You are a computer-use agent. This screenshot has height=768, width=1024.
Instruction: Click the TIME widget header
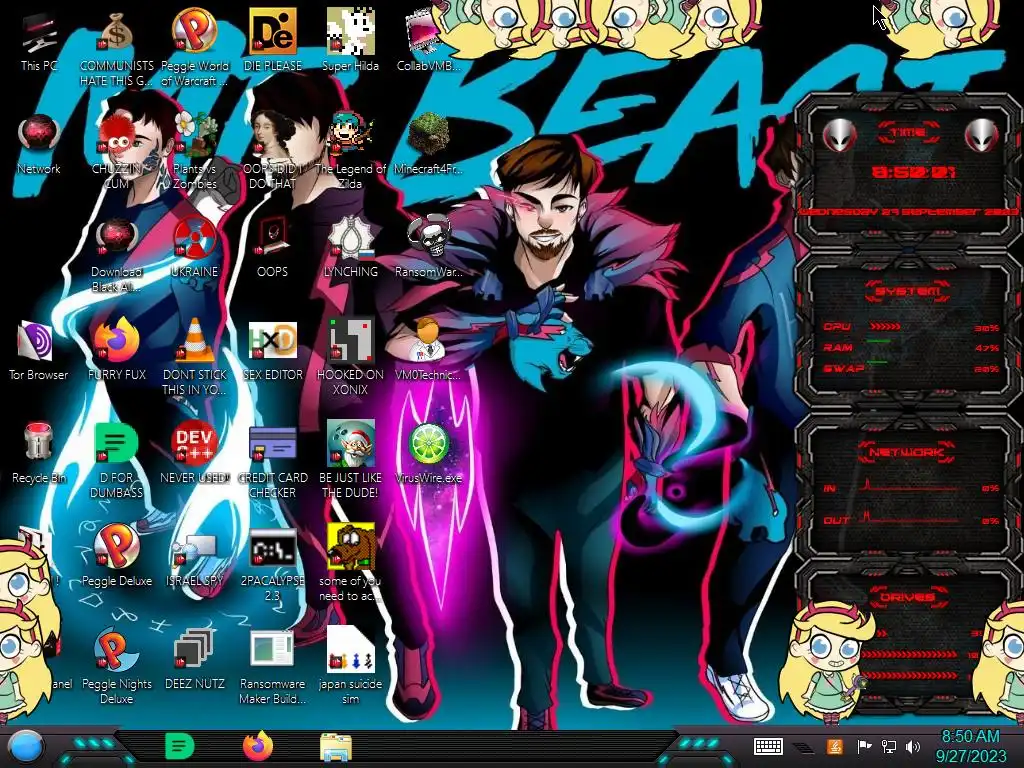click(x=908, y=133)
